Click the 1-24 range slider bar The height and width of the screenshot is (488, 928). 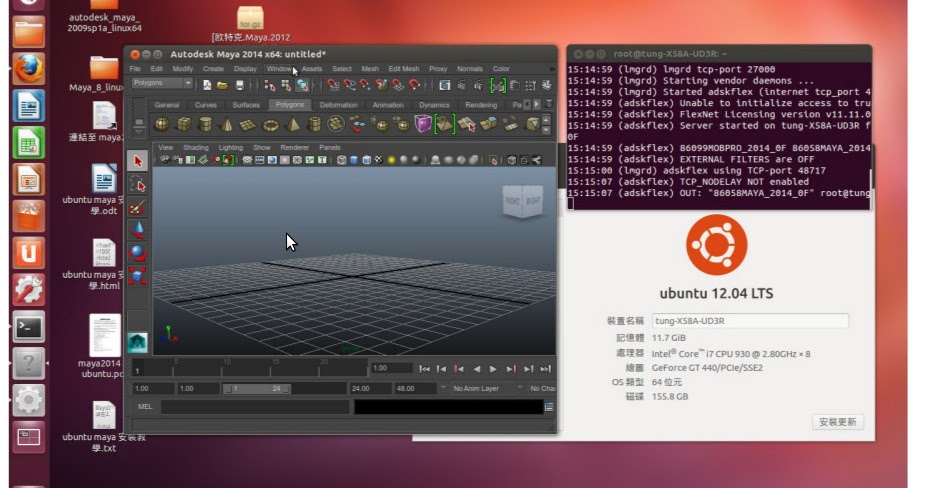tap(257, 389)
